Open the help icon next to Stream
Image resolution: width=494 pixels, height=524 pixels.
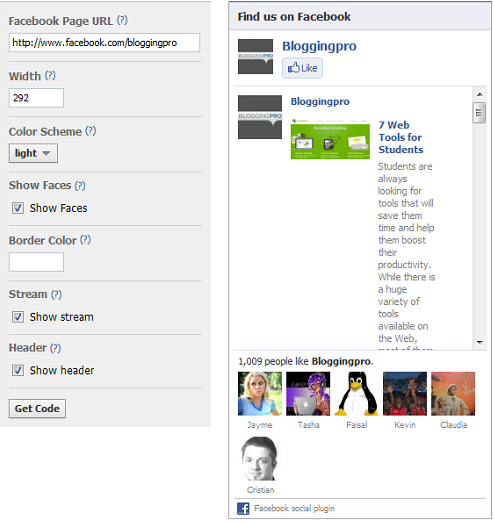pos(56,294)
